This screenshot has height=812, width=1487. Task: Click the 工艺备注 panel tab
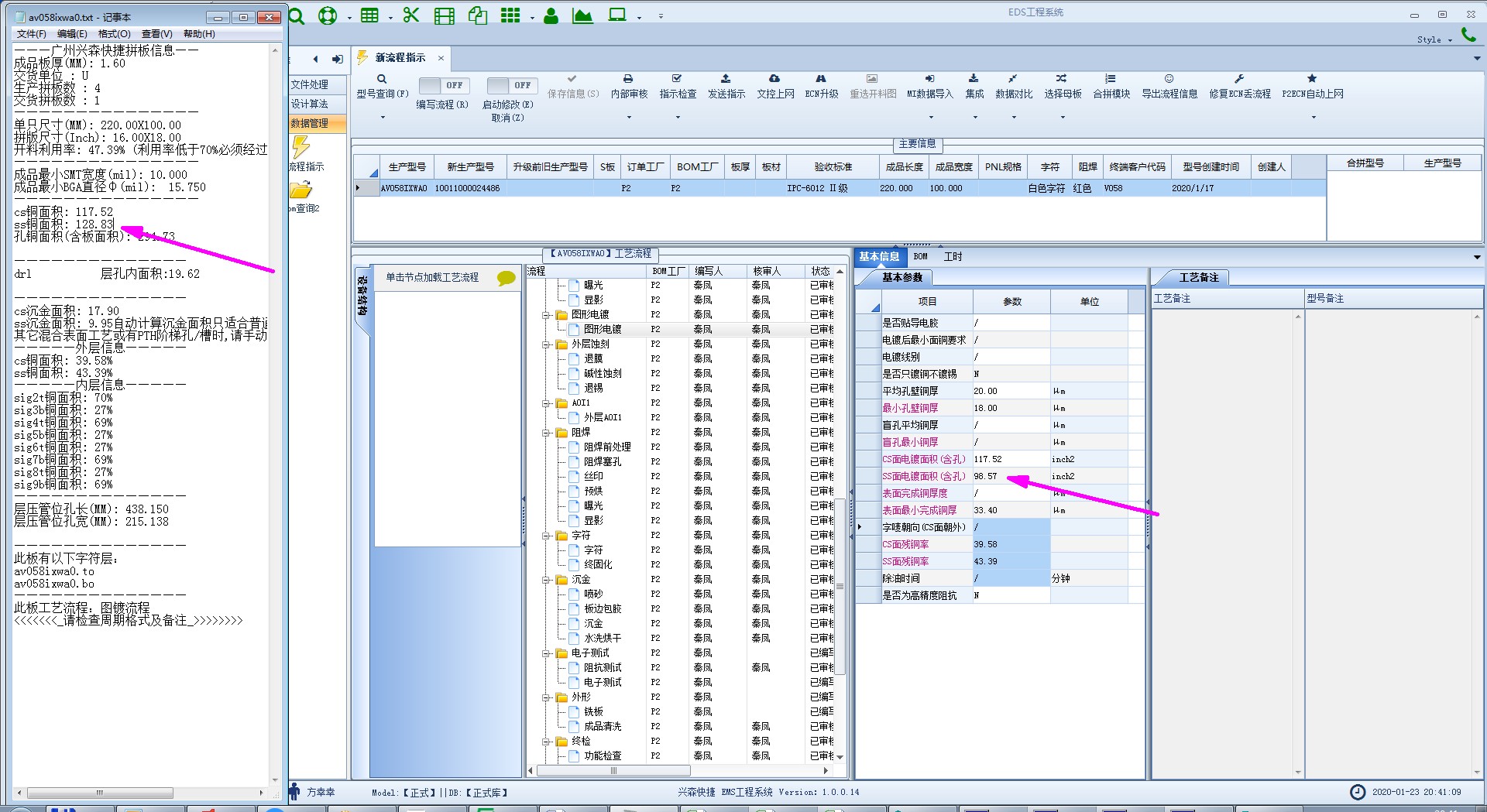coord(1198,277)
